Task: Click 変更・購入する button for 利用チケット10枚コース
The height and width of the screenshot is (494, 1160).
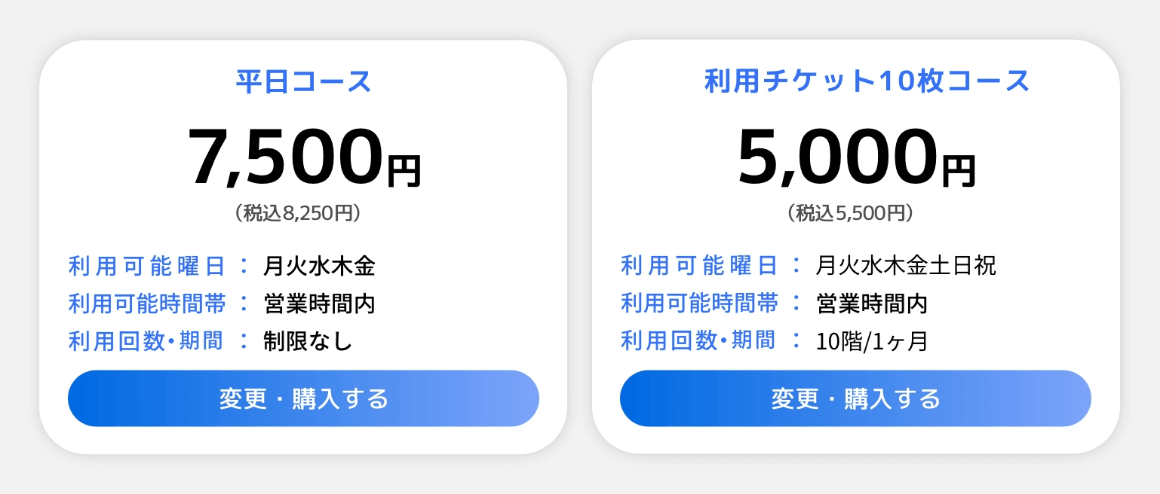Action: pos(855,398)
